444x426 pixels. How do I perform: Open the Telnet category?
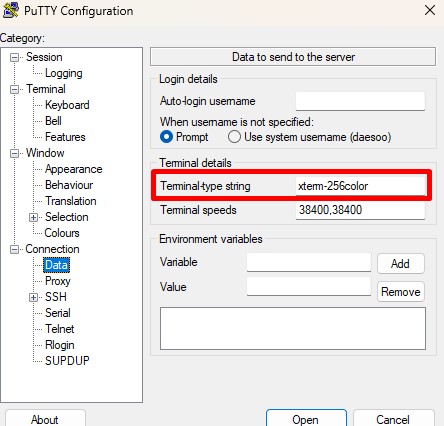click(60, 329)
